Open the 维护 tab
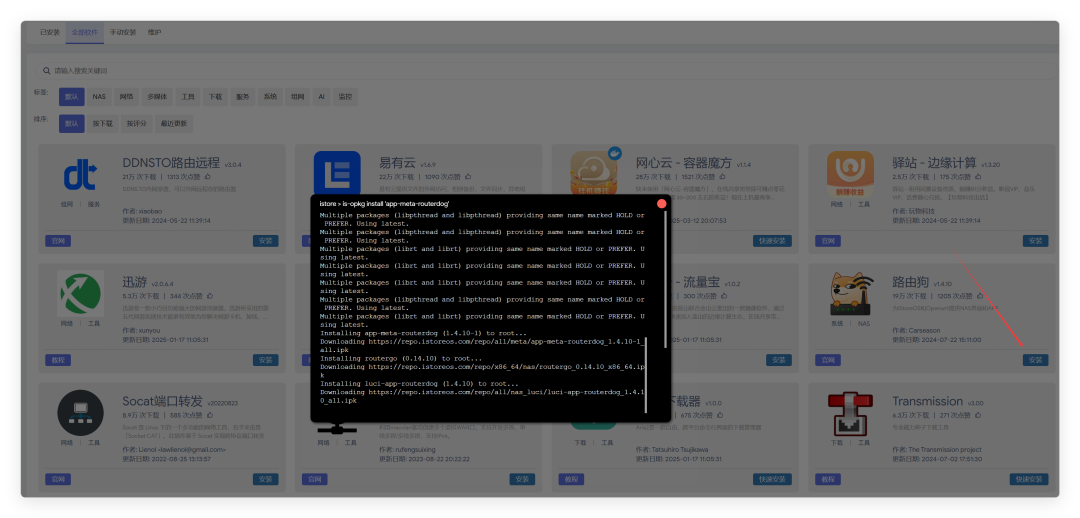The image size is (1080, 518). (154, 32)
